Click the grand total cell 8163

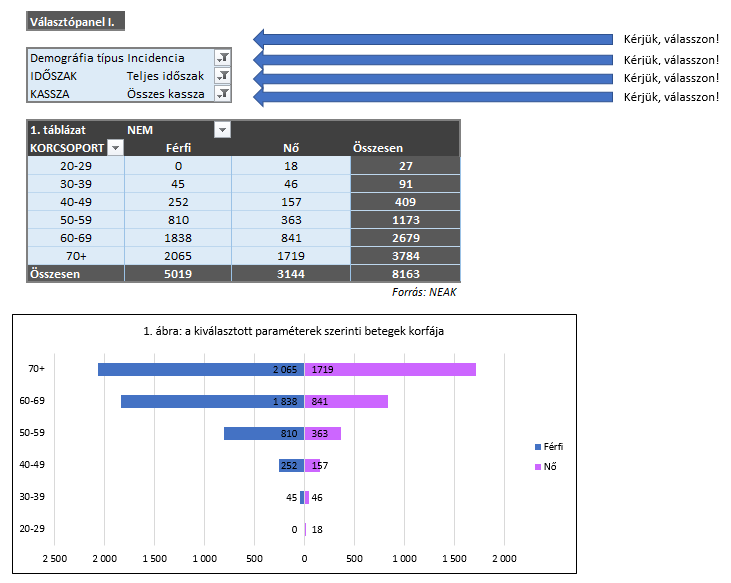405,273
